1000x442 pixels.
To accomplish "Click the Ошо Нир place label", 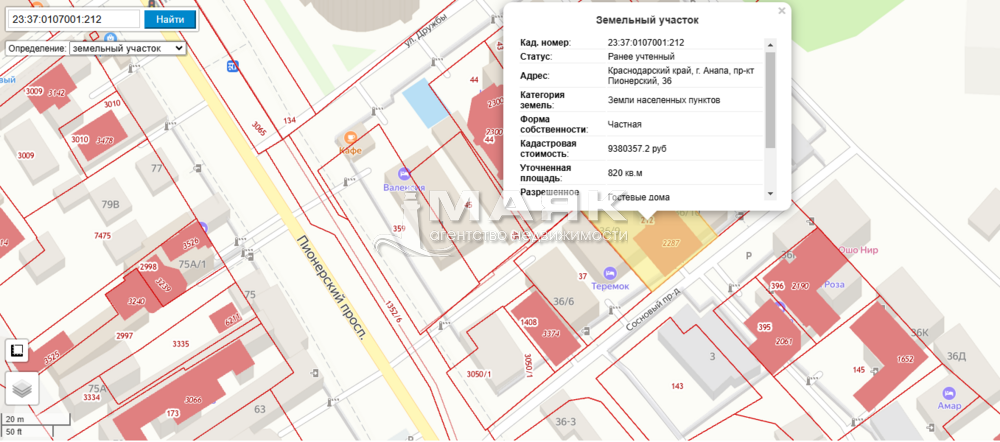I will pos(857,251).
